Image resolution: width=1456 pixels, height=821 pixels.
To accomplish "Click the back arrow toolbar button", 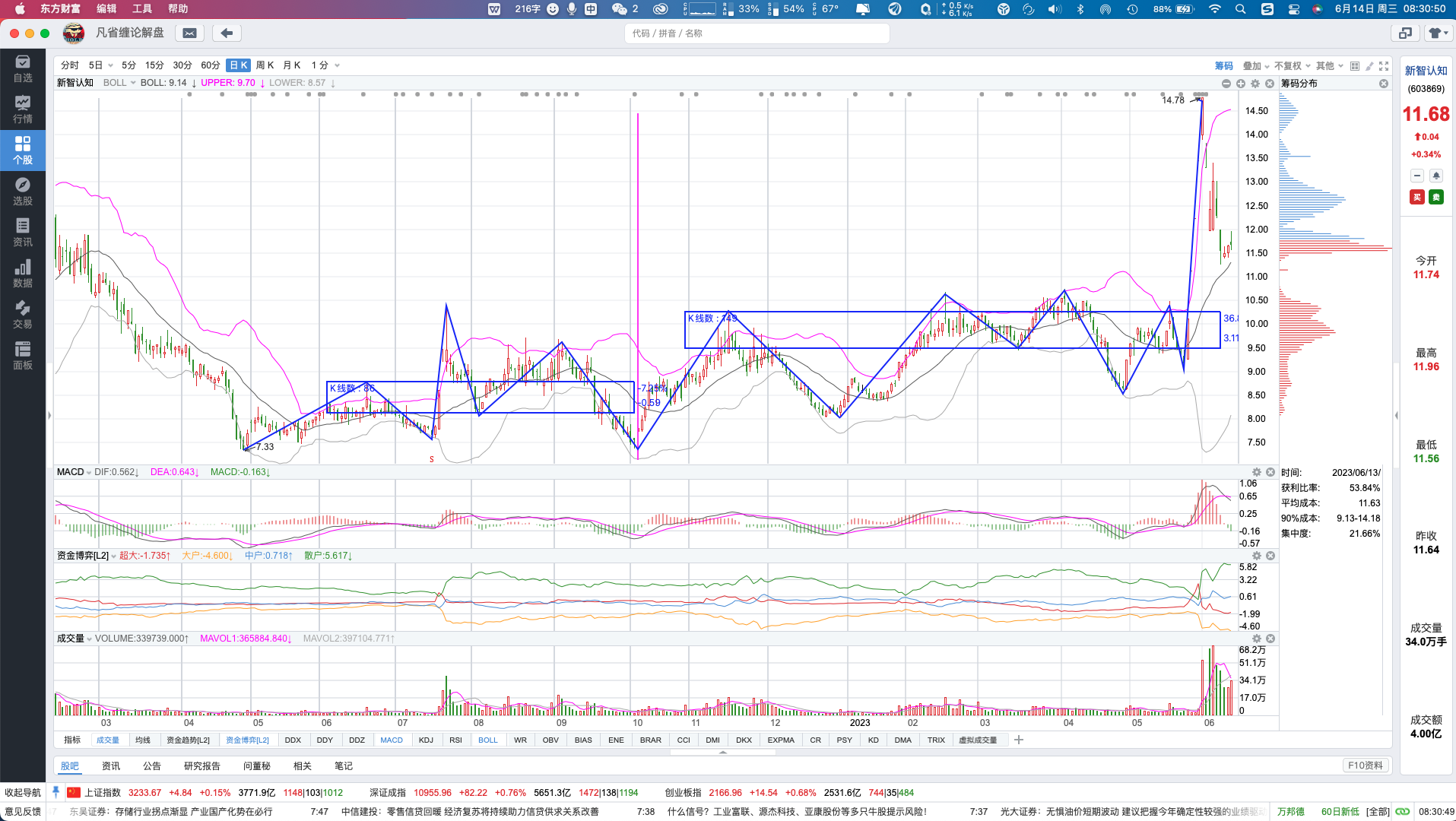I will click(x=227, y=33).
